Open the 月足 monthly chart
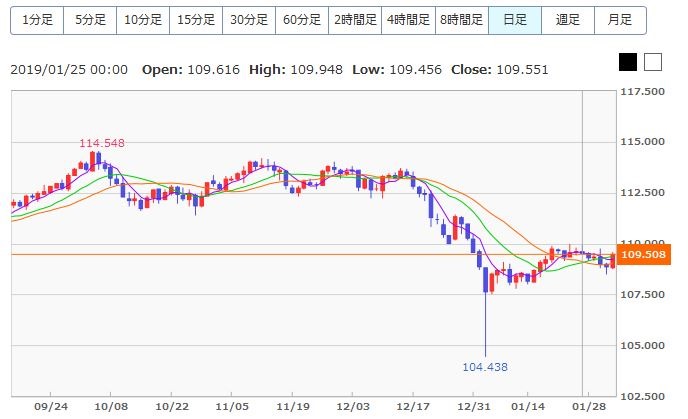Viewport: 688px width, 419px height. pos(620,20)
